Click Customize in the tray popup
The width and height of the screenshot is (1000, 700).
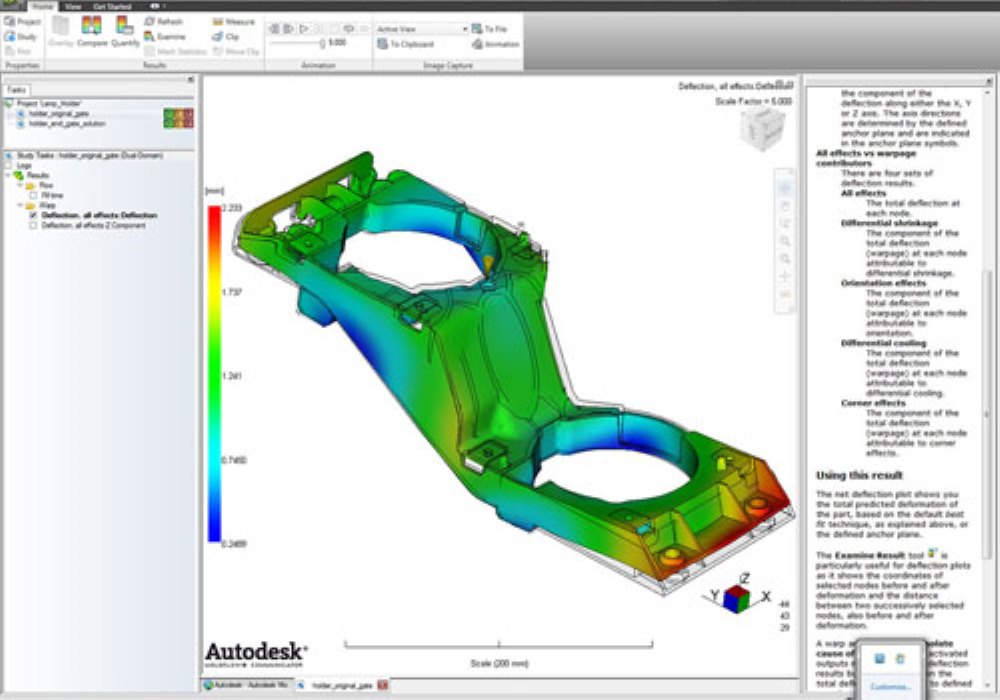click(x=888, y=687)
